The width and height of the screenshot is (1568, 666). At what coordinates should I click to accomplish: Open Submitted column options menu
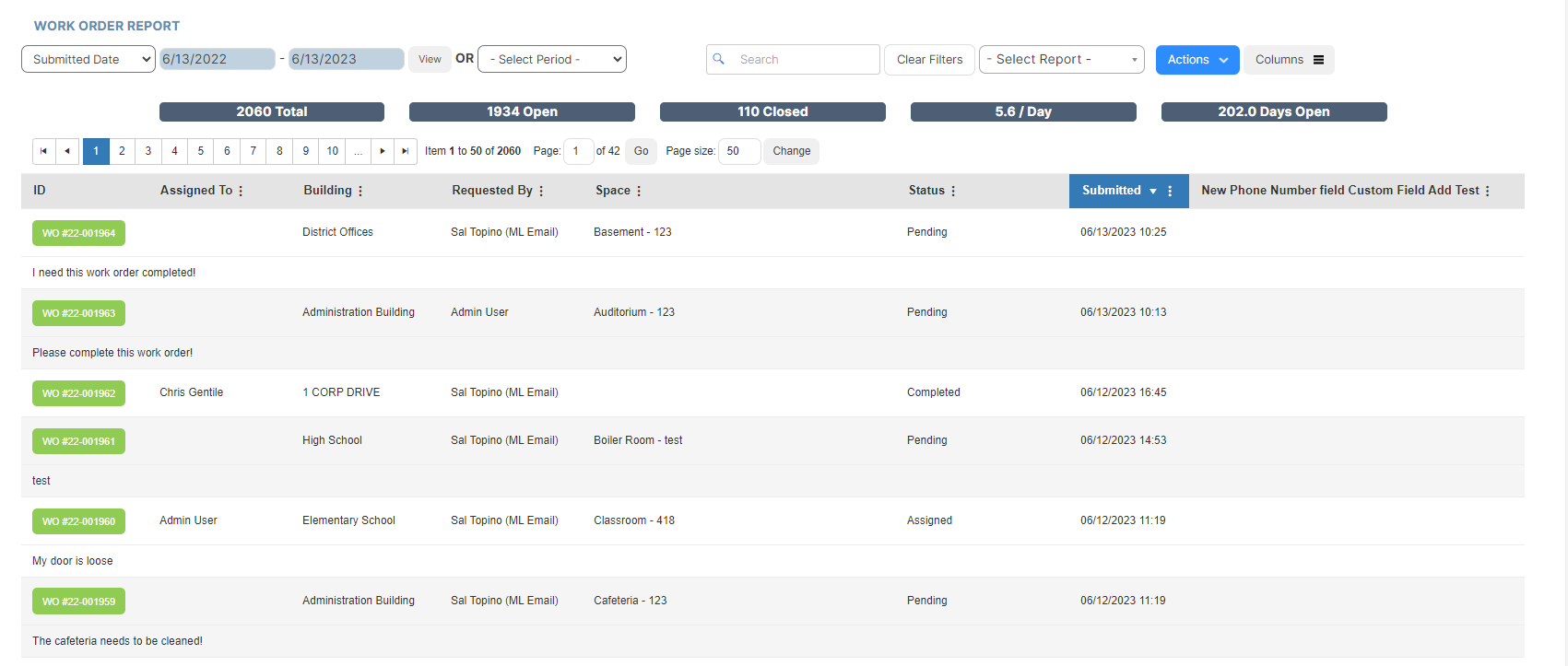[x=1170, y=191]
